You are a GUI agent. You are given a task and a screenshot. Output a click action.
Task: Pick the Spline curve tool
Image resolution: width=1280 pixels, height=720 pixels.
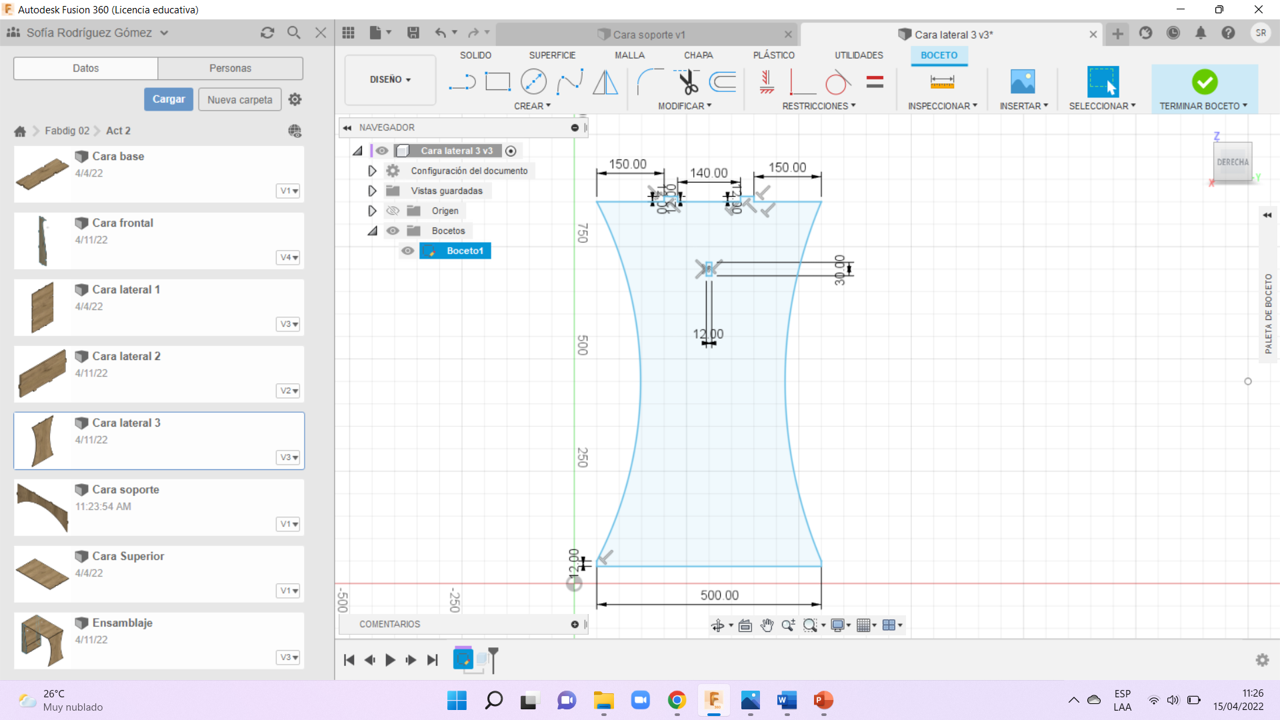click(x=570, y=82)
